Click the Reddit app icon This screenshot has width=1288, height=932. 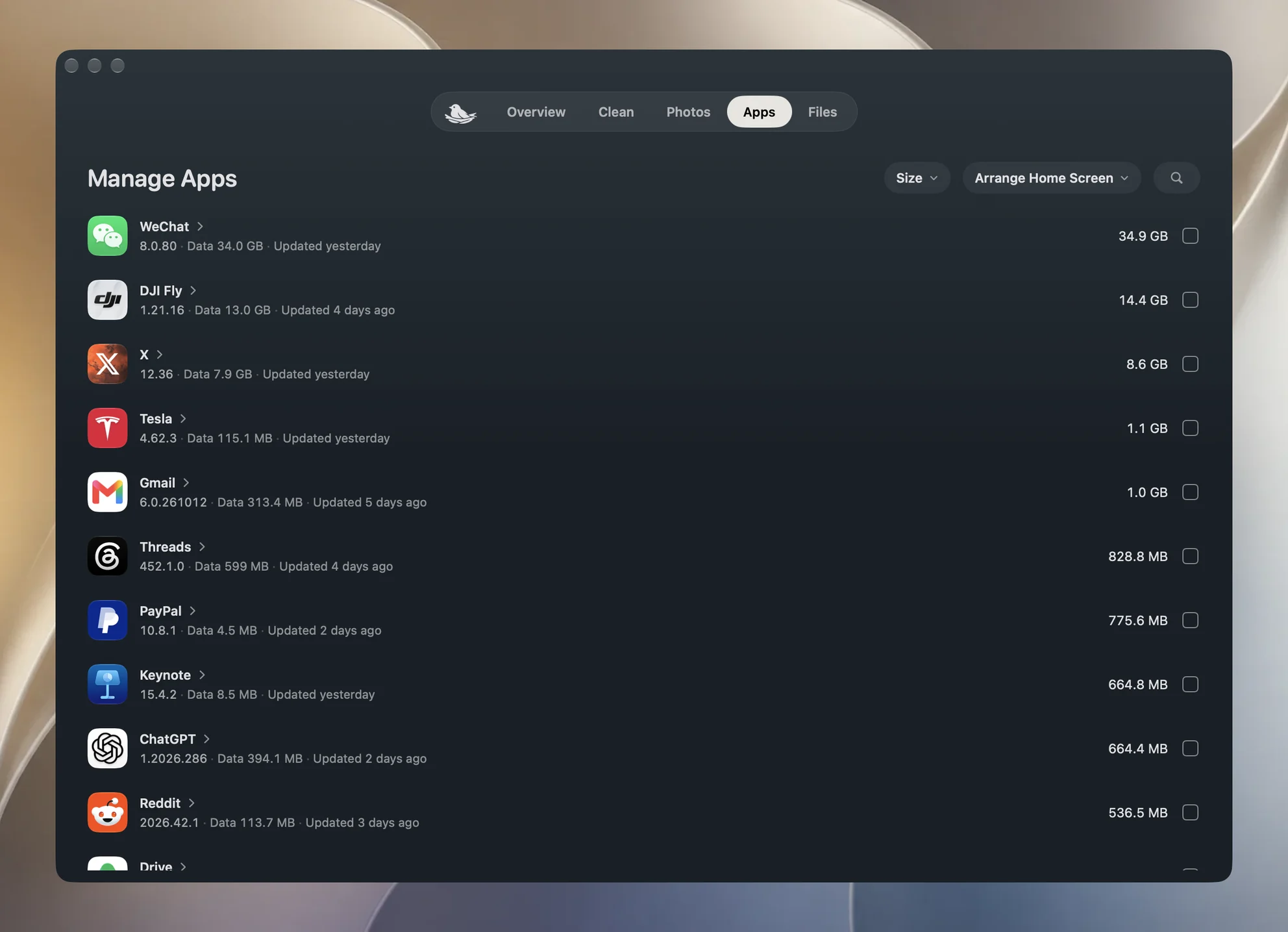click(x=108, y=812)
